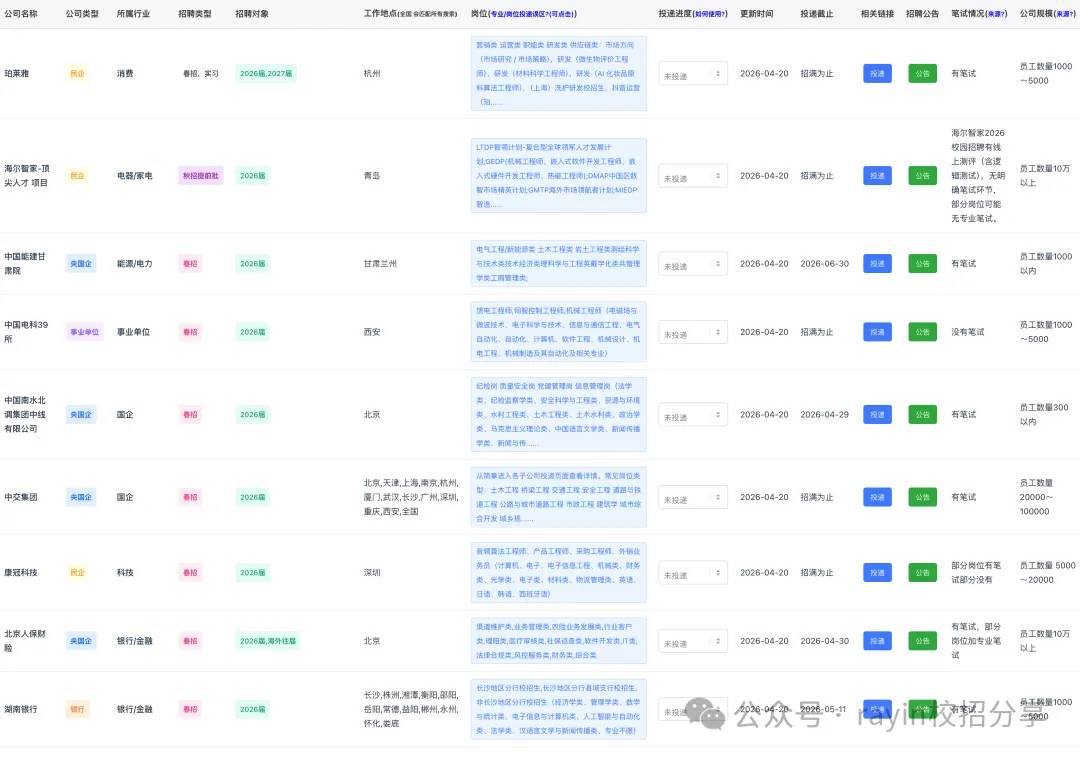
Task: Open the 未投递 dropdown for 中交集团
Action: point(693,497)
